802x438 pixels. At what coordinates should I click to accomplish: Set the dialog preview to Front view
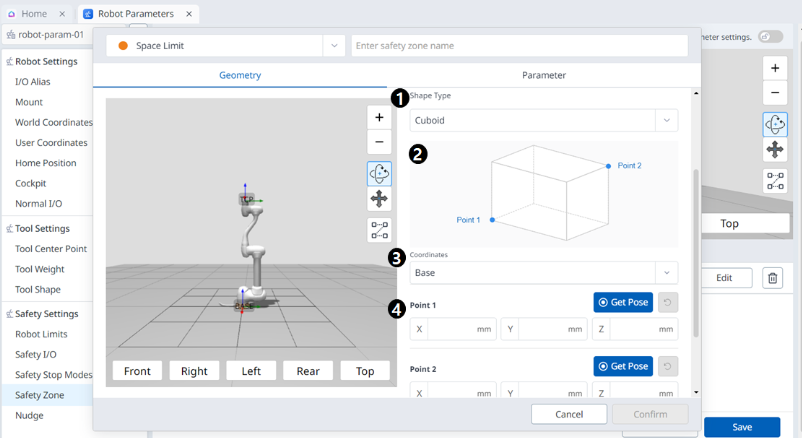[x=137, y=371]
